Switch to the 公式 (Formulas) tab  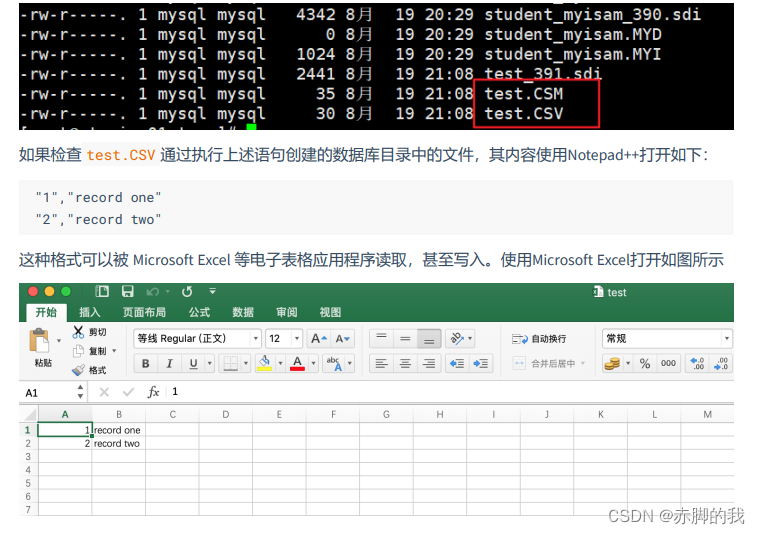[200, 312]
